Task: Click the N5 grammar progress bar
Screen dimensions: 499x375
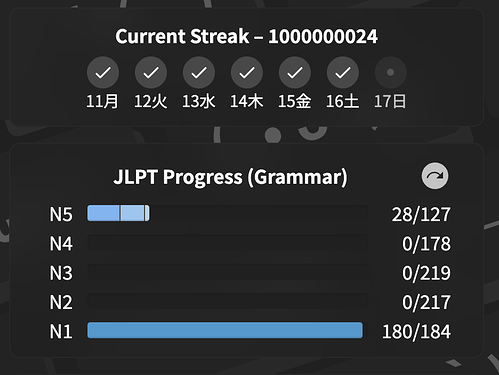Action: pos(228,213)
